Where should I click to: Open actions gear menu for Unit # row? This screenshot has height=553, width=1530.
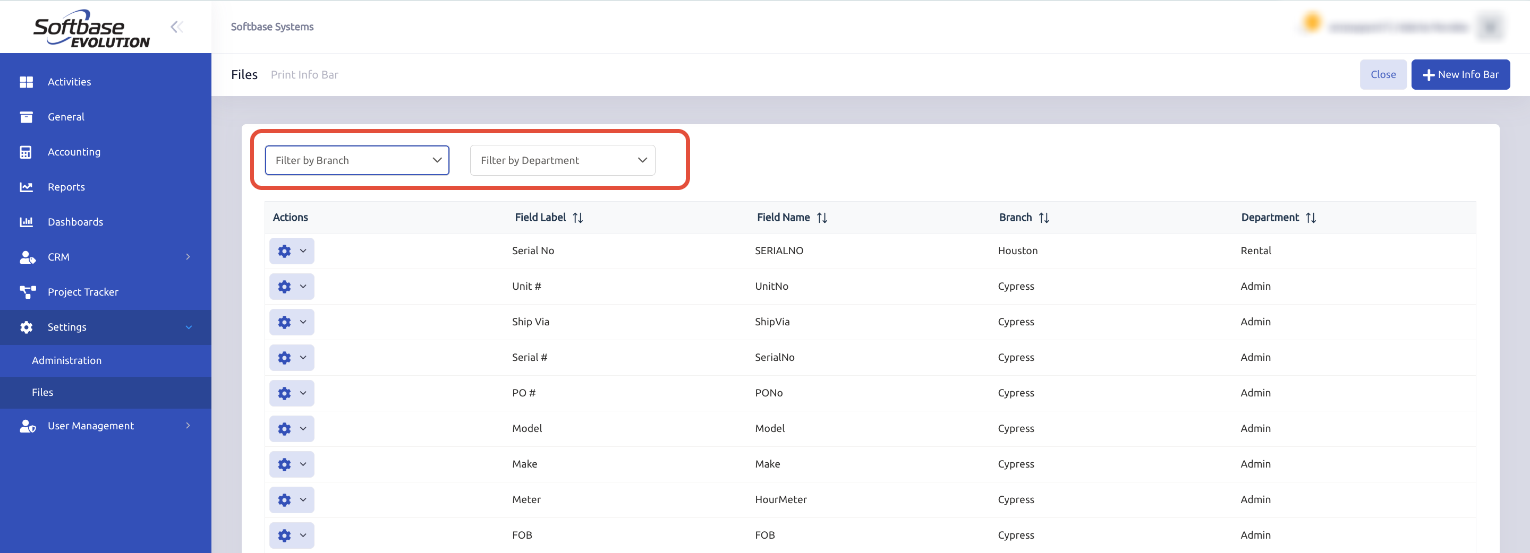pos(292,286)
